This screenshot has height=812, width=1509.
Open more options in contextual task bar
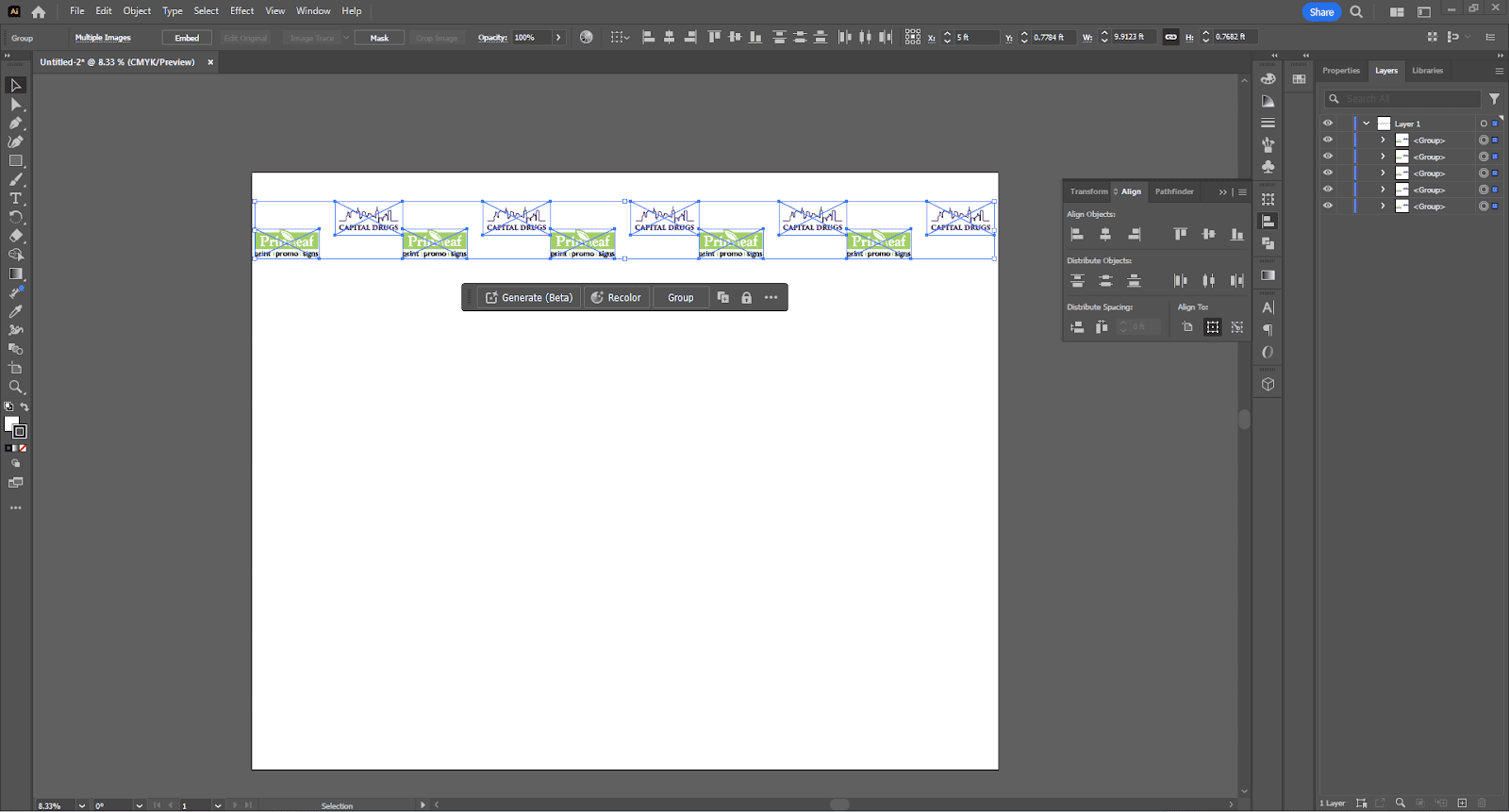[x=771, y=297]
